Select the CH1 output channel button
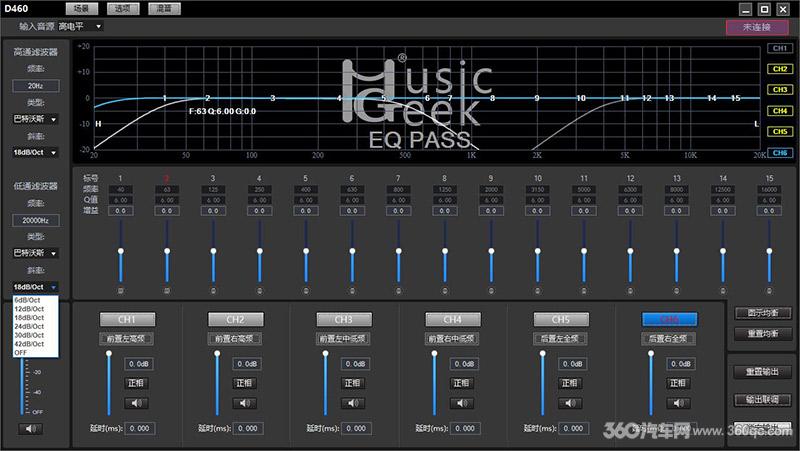 point(127,319)
